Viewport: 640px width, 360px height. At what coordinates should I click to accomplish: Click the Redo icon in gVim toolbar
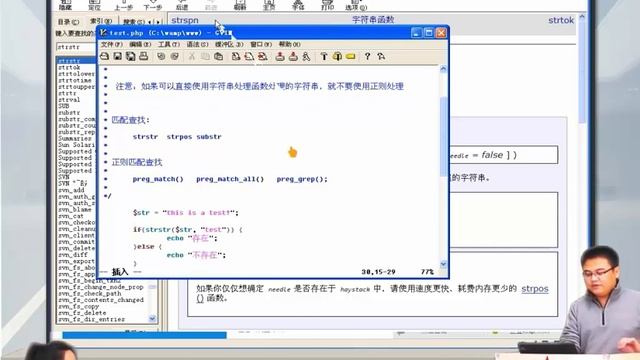click(175, 56)
